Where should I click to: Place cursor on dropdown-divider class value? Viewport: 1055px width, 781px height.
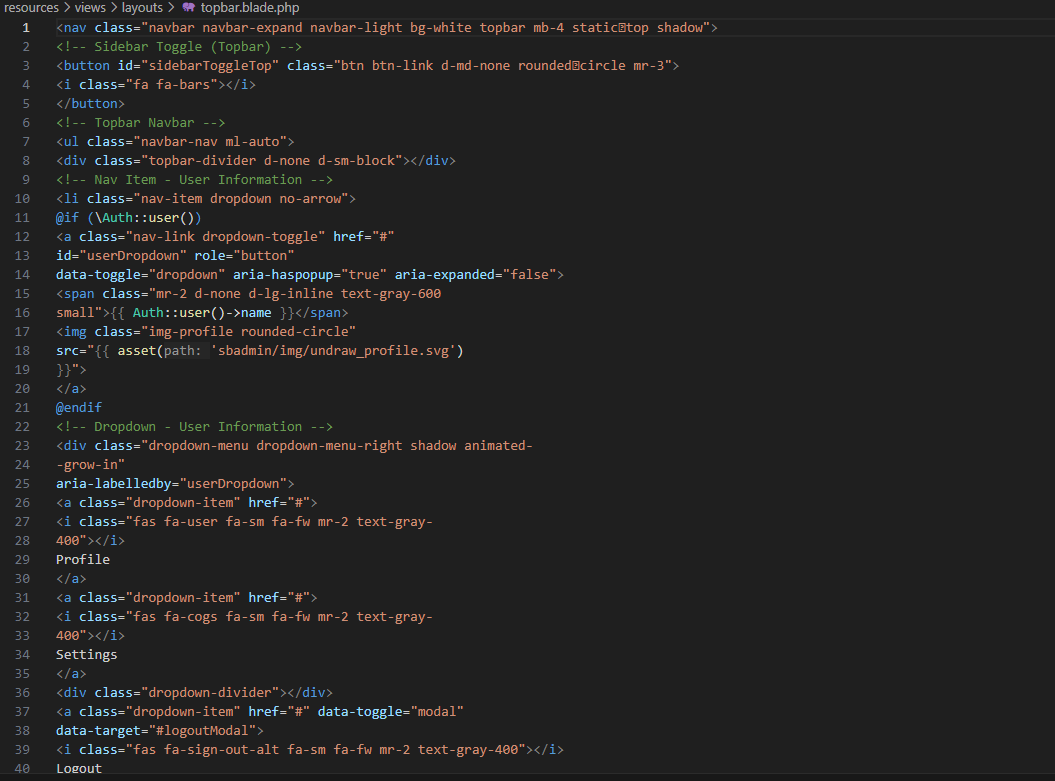213,692
